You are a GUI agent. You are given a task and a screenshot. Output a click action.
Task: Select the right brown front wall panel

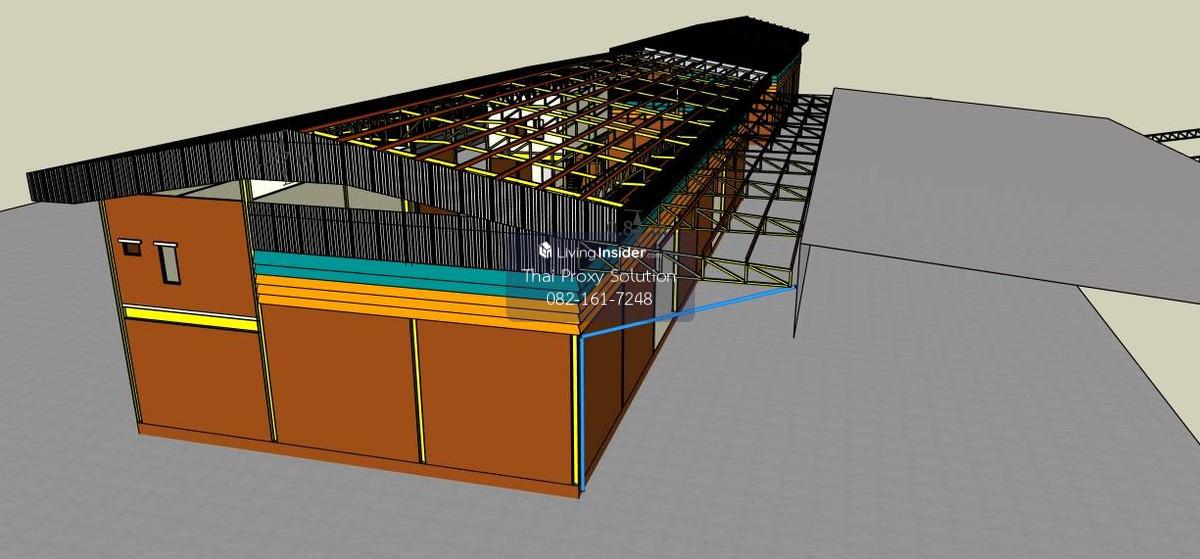click(495, 400)
